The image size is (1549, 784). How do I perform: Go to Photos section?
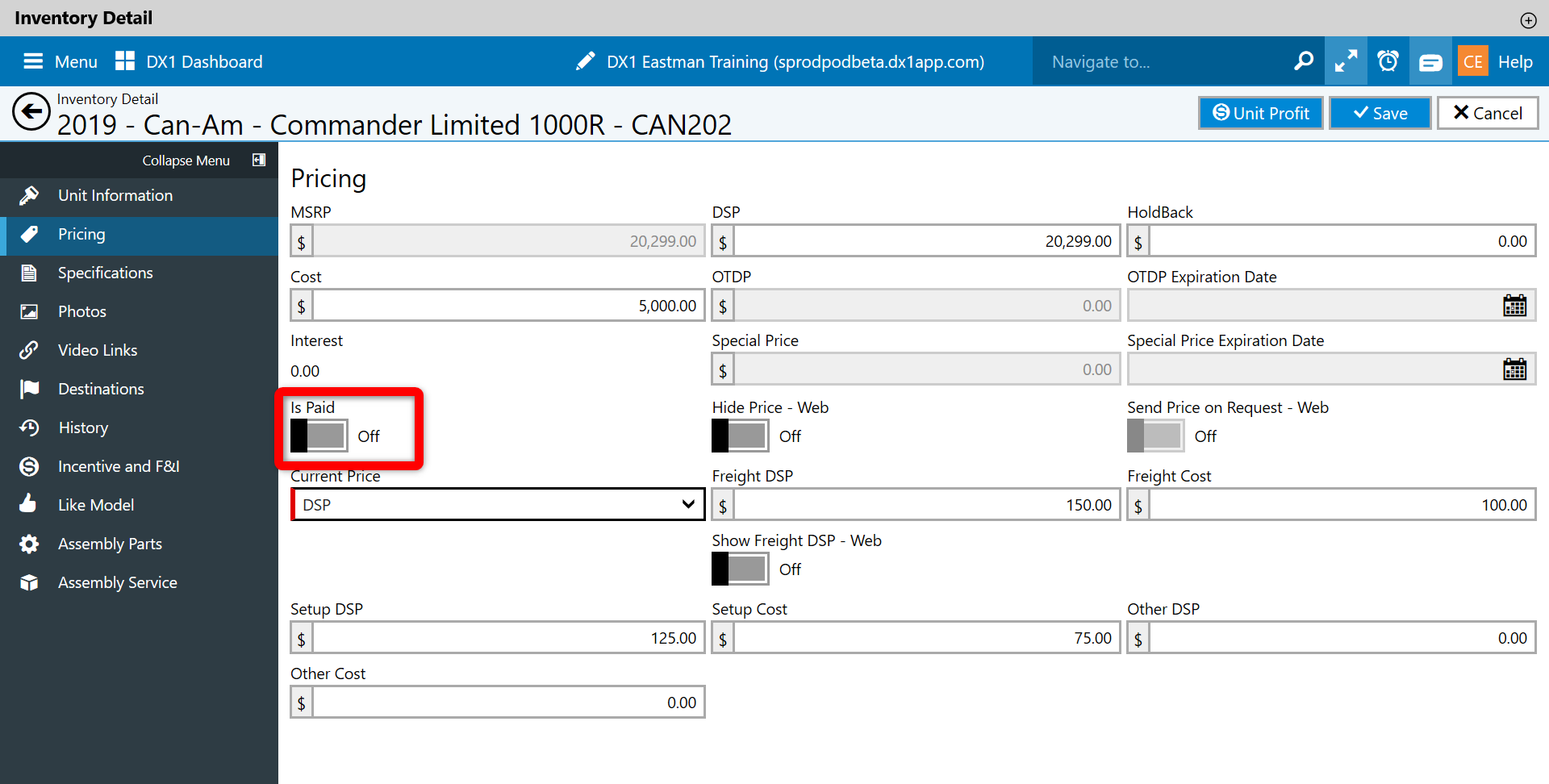pos(139,311)
